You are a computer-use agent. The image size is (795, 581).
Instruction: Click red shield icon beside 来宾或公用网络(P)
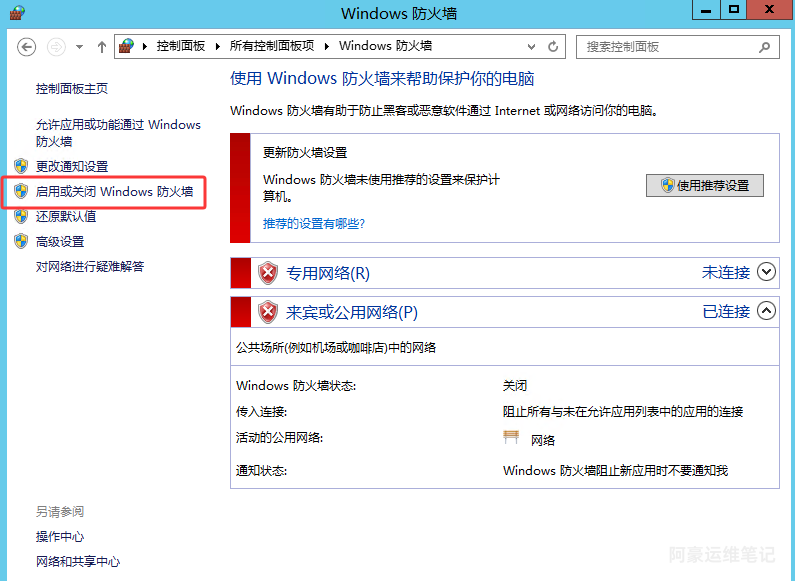tap(268, 312)
